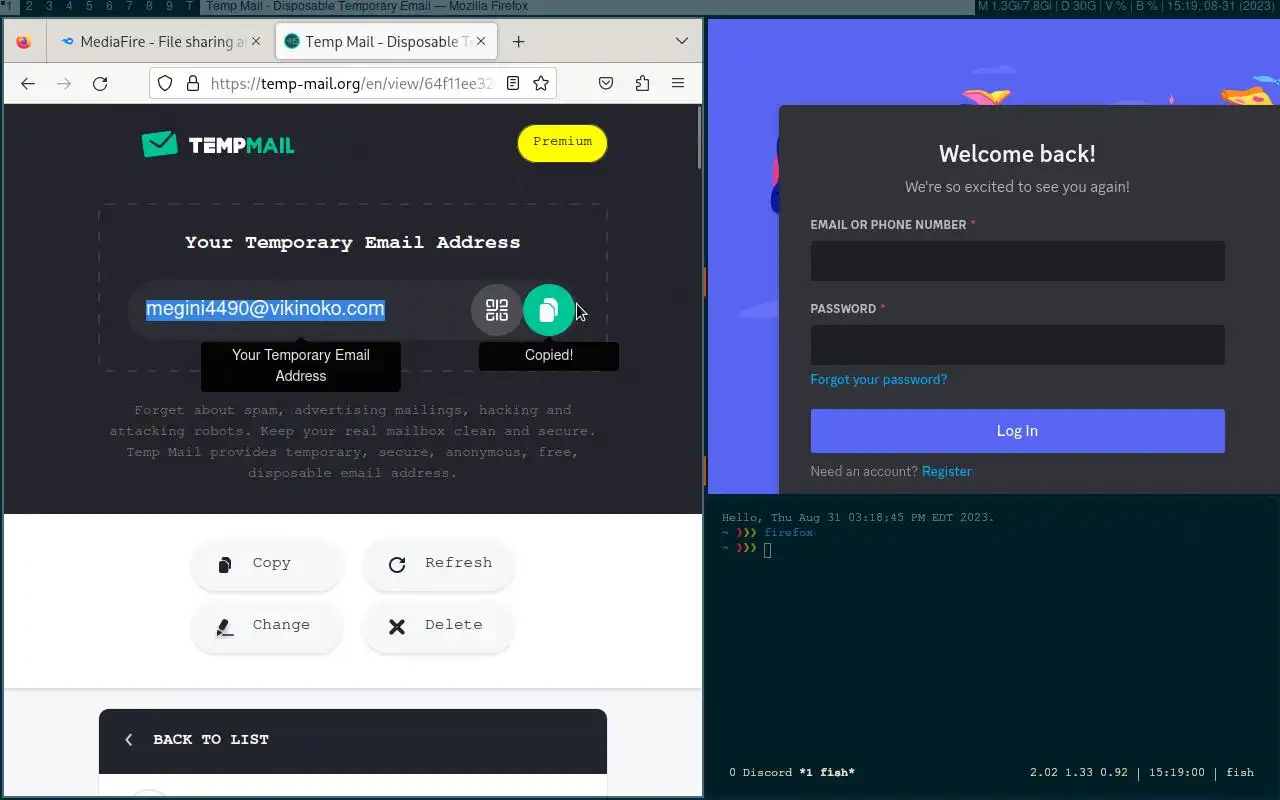Click the fish window in tmux status bar
Image resolution: width=1280 pixels, height=800 pixels.
[827, 773]
